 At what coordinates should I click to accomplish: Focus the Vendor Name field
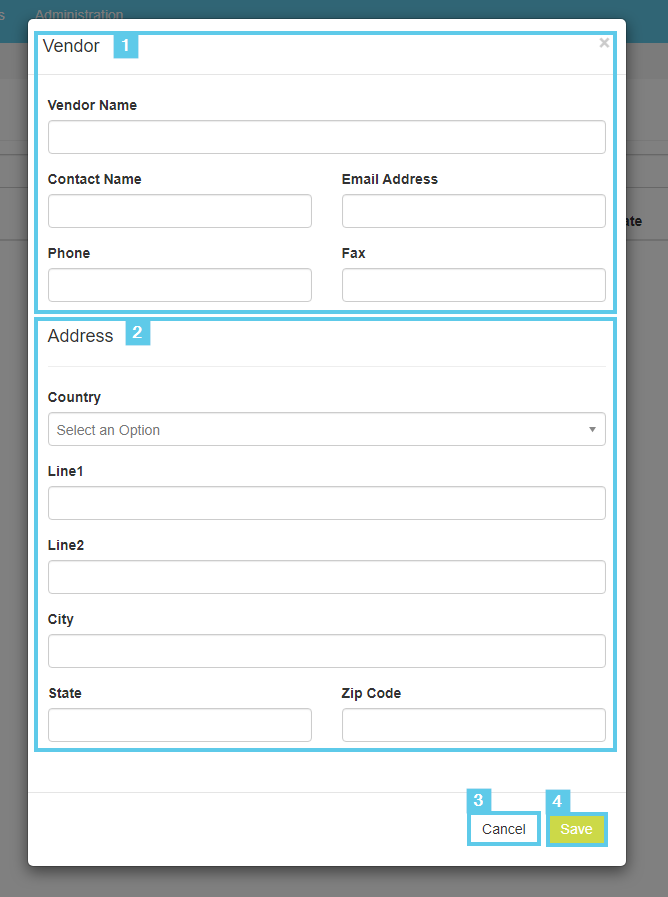[326, 137]
